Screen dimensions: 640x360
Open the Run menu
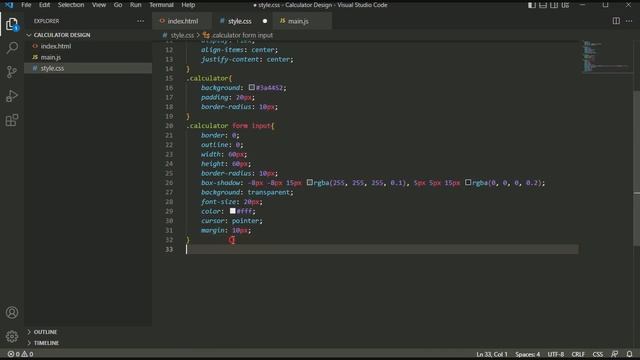coord(136,5)
